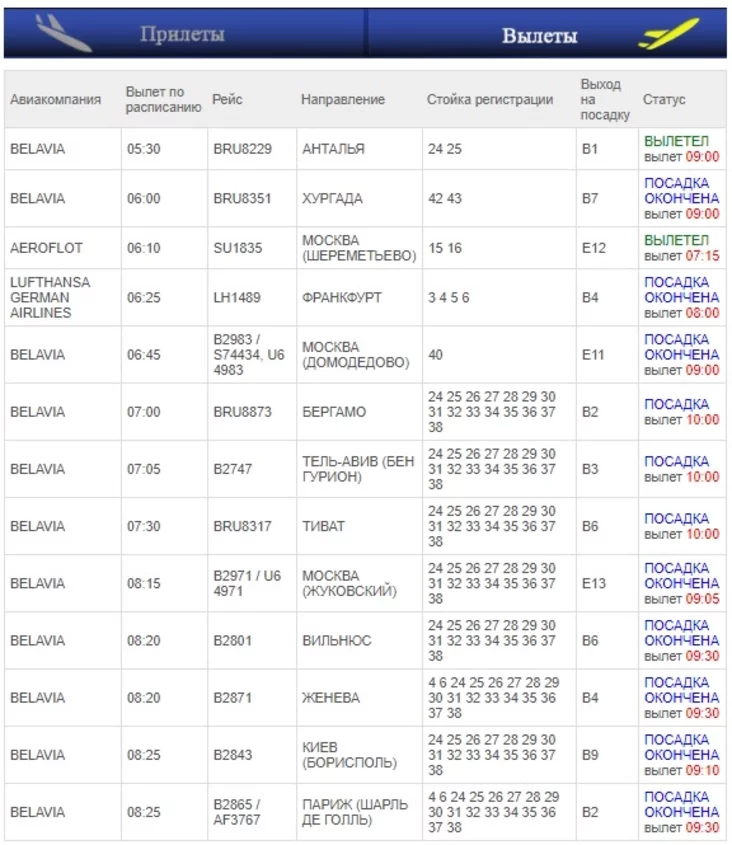This screenshot has width=732, height=845.
Task: Select destination ВИЛЬНЮС
Action: point(337,640)
